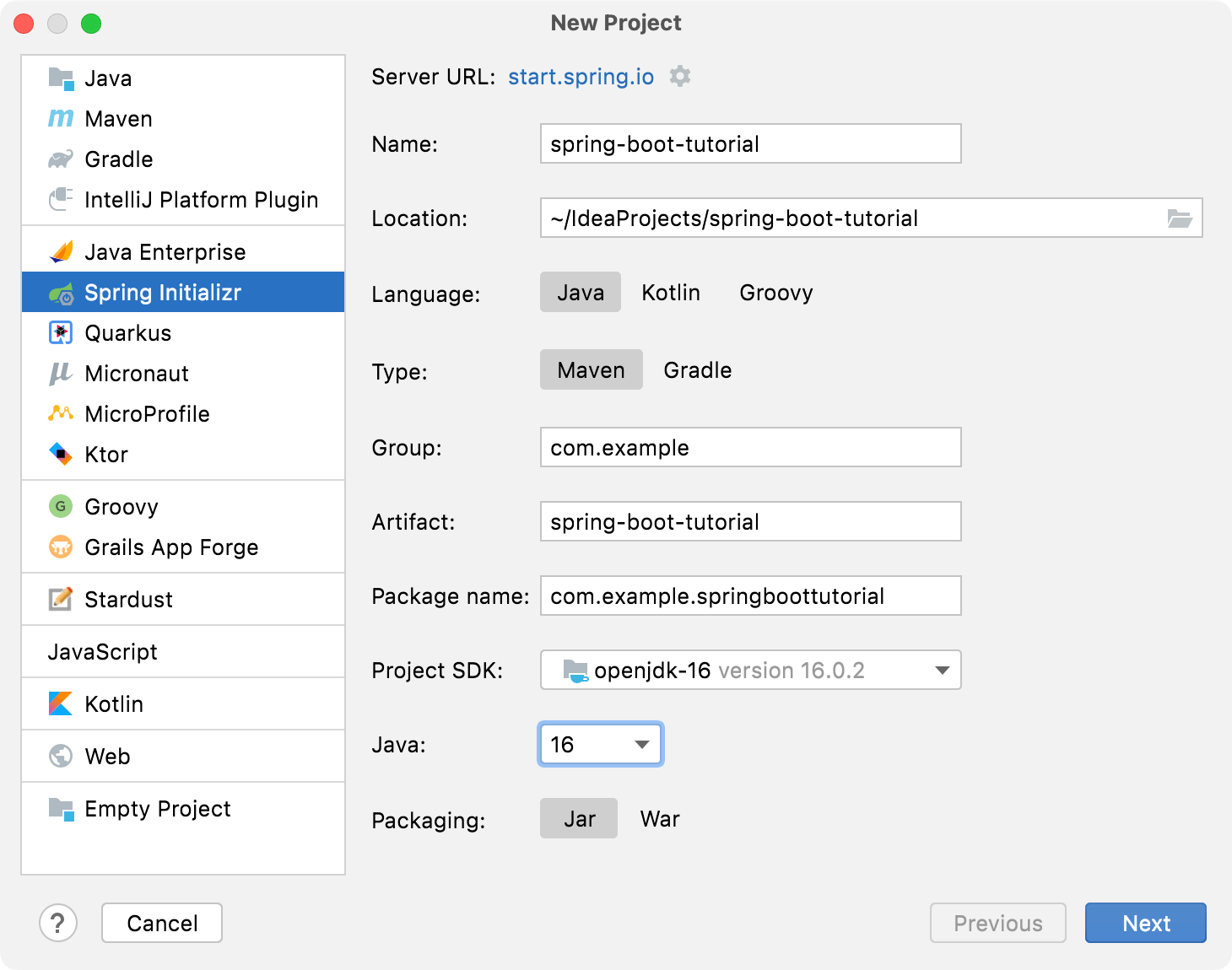Click into the Group field
Image resolution: width=1232 pixels, height=970 pixels.
click(x=751, y=447)
